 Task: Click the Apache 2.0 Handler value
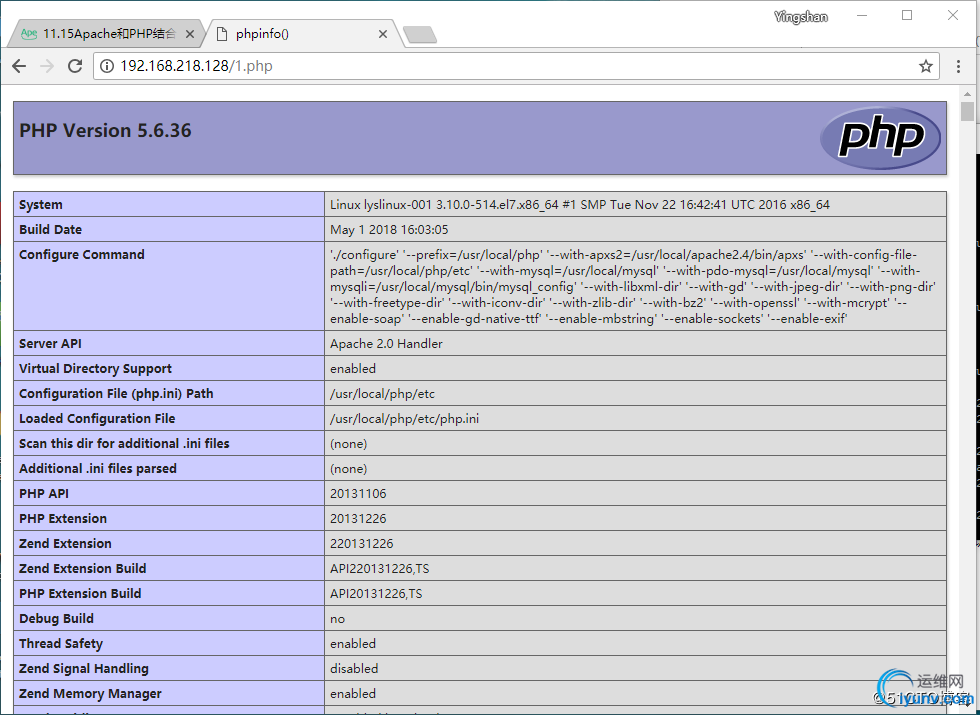(x=386, y=343)
